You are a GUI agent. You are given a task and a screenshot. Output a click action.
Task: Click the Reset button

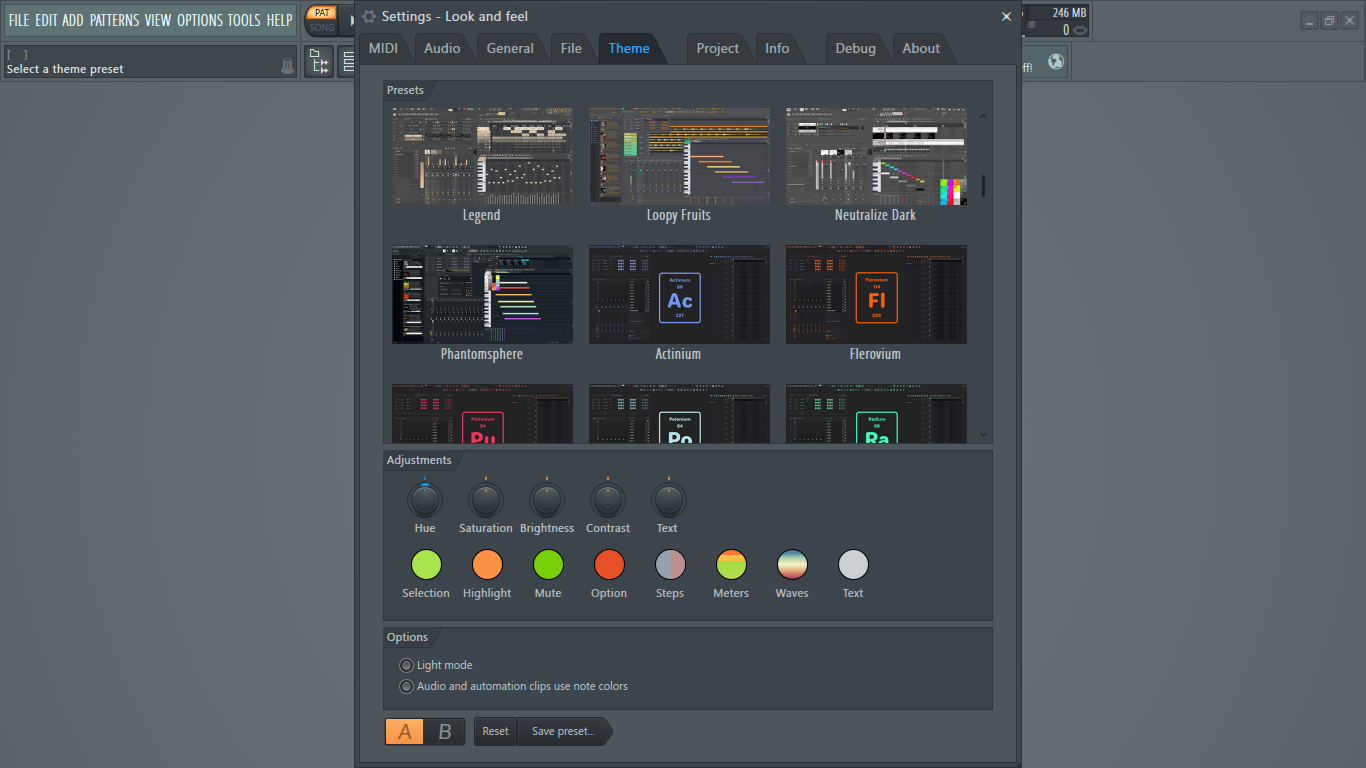point(495,732)
